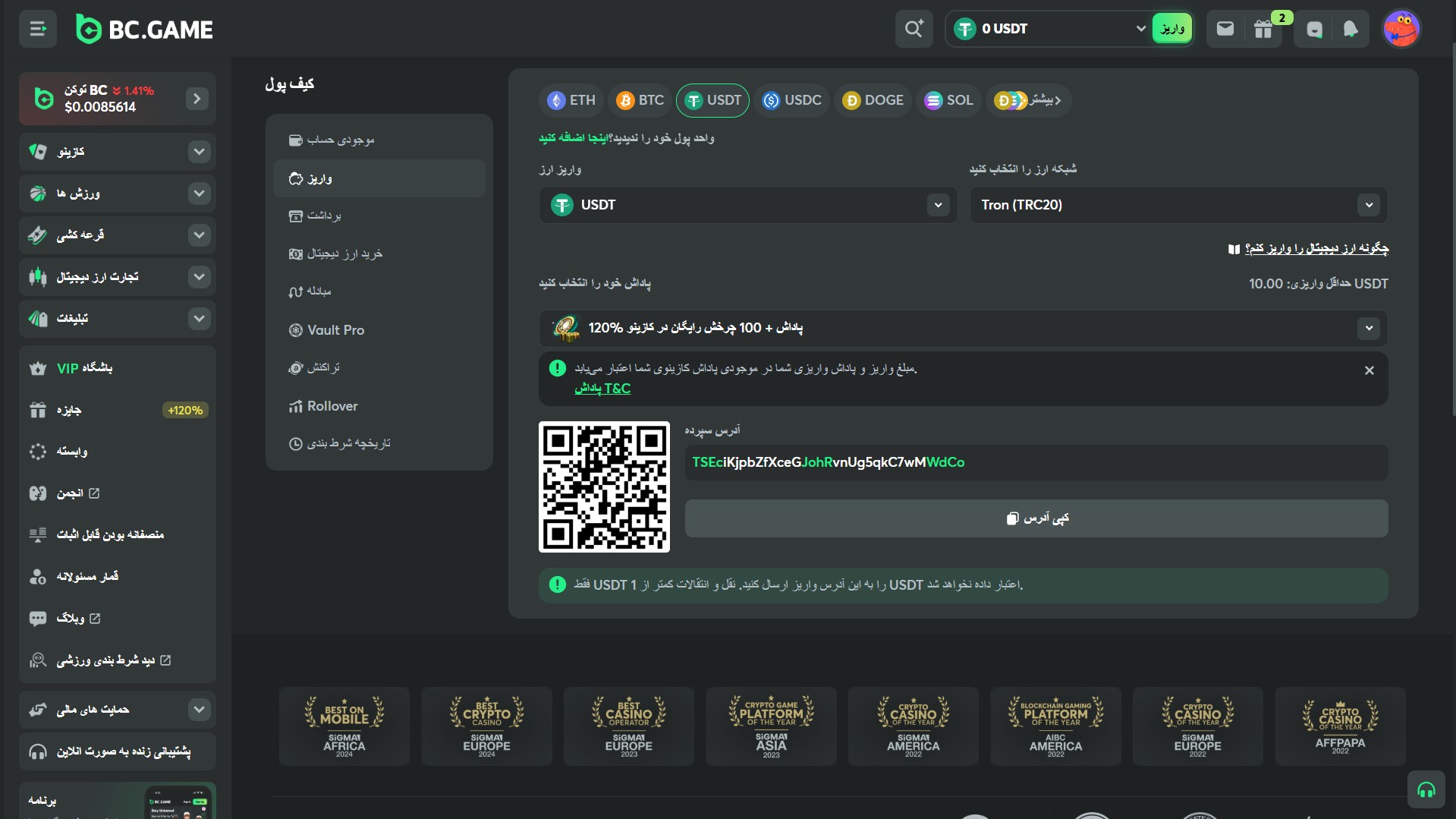Click the Crypto Casino Affpapa 2022 award badge

[x=1340, y=726]
